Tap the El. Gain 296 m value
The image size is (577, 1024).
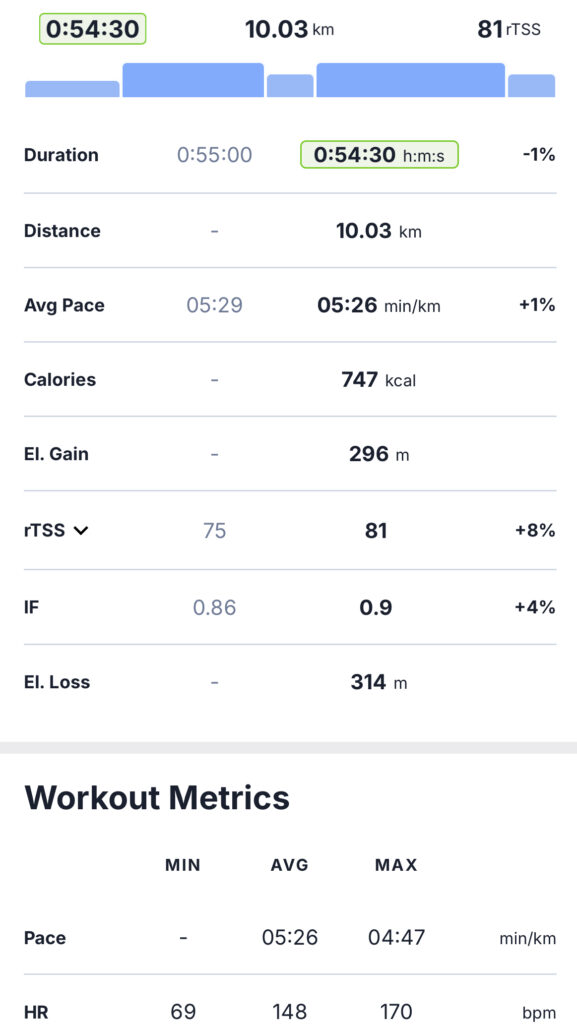pos(379,454)
